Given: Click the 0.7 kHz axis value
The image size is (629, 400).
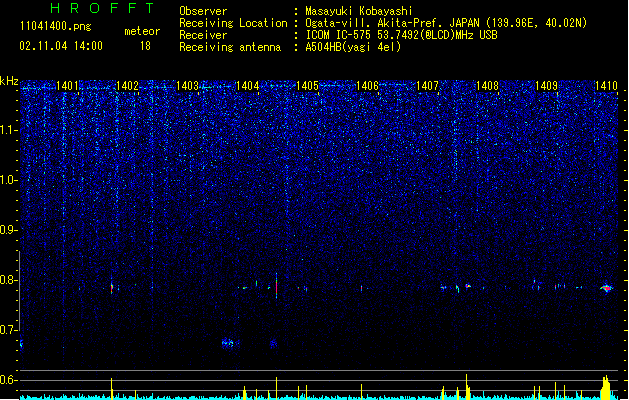Looking at the screenshot, I should pyautogui.click(x=9, y=330).
